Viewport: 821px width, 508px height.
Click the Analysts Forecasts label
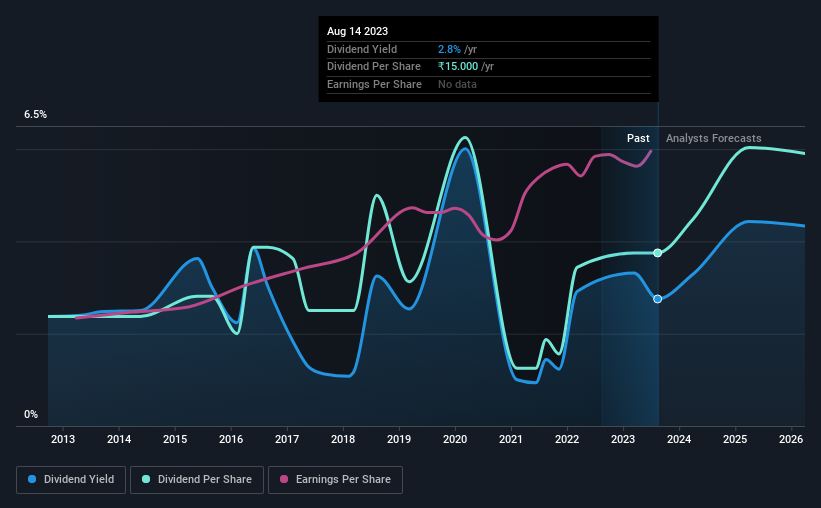(x=714, y=138)
